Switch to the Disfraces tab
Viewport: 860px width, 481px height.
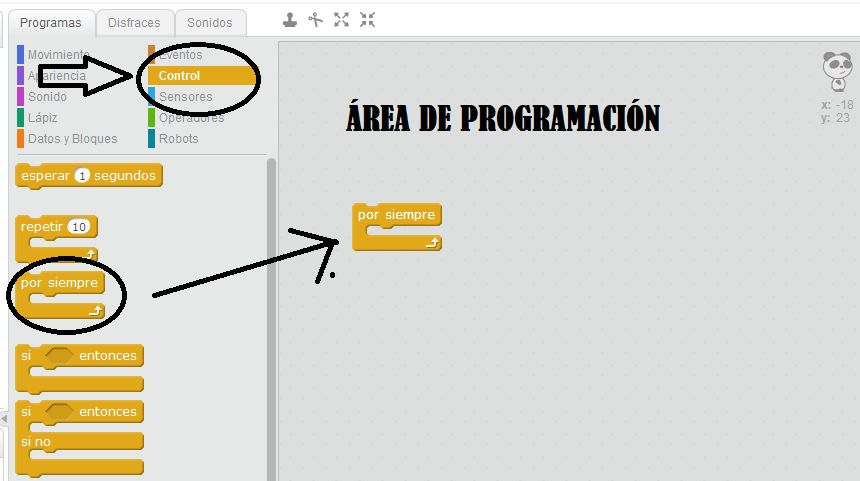point(133,22)
